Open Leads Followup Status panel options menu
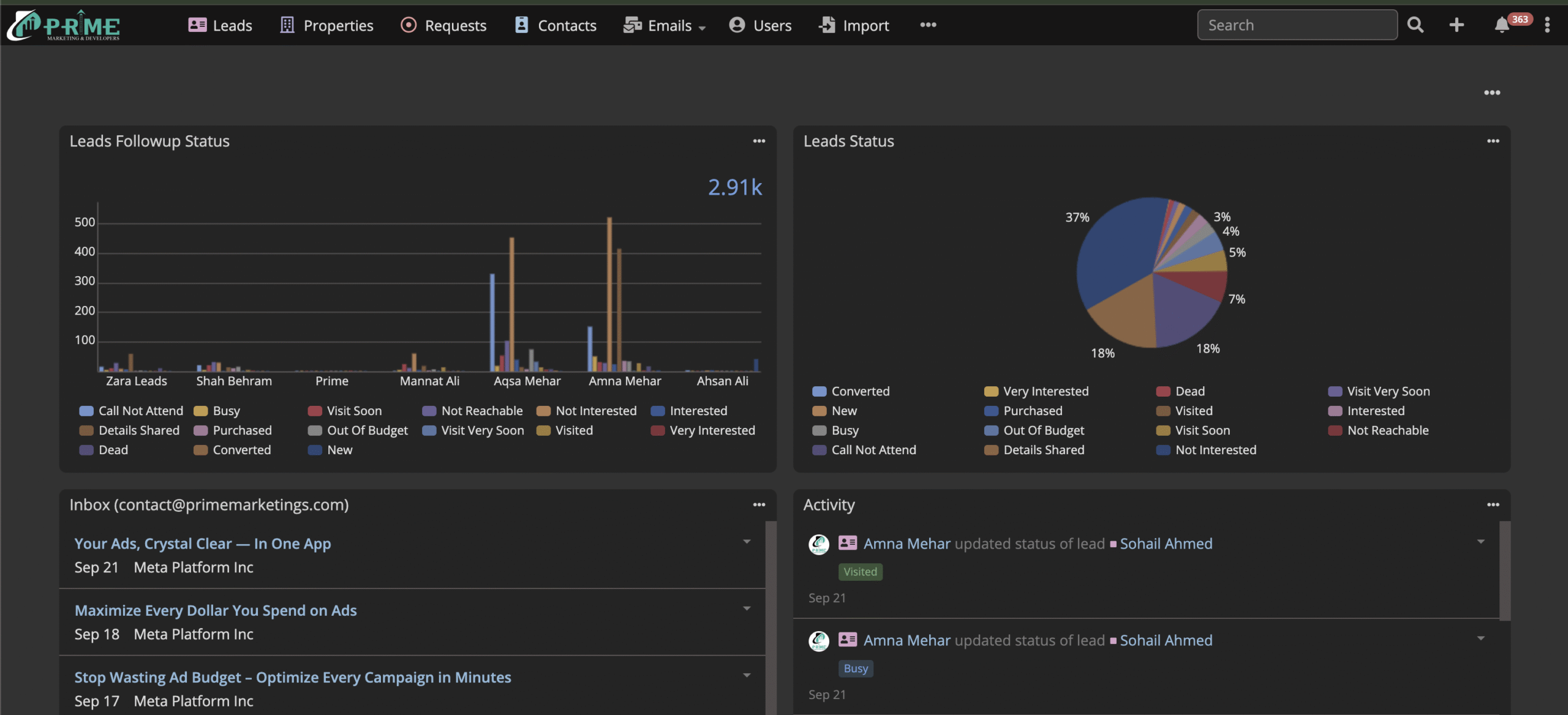Screen dimensions: 1568x715 click(x=759, y=141)
